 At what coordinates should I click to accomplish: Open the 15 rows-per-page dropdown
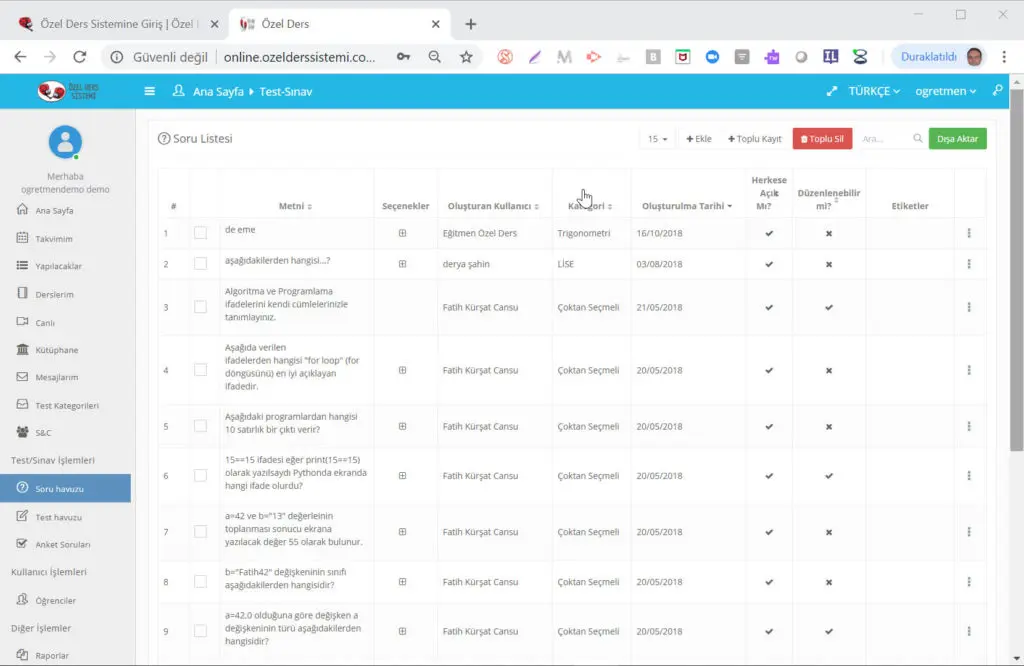click(x=657, y=139)
